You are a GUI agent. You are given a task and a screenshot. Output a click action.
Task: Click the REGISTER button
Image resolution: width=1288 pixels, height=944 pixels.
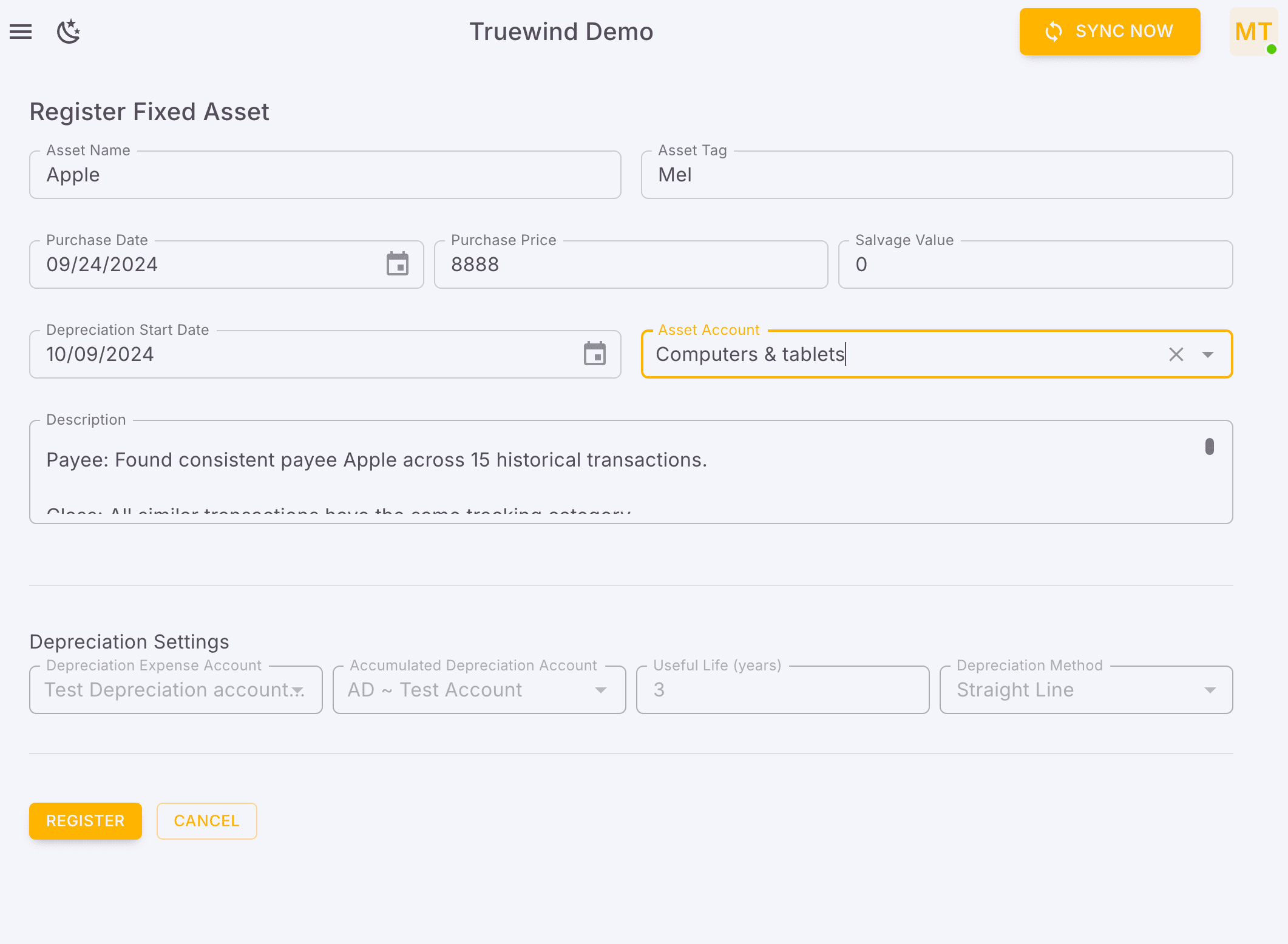[85, 821]
